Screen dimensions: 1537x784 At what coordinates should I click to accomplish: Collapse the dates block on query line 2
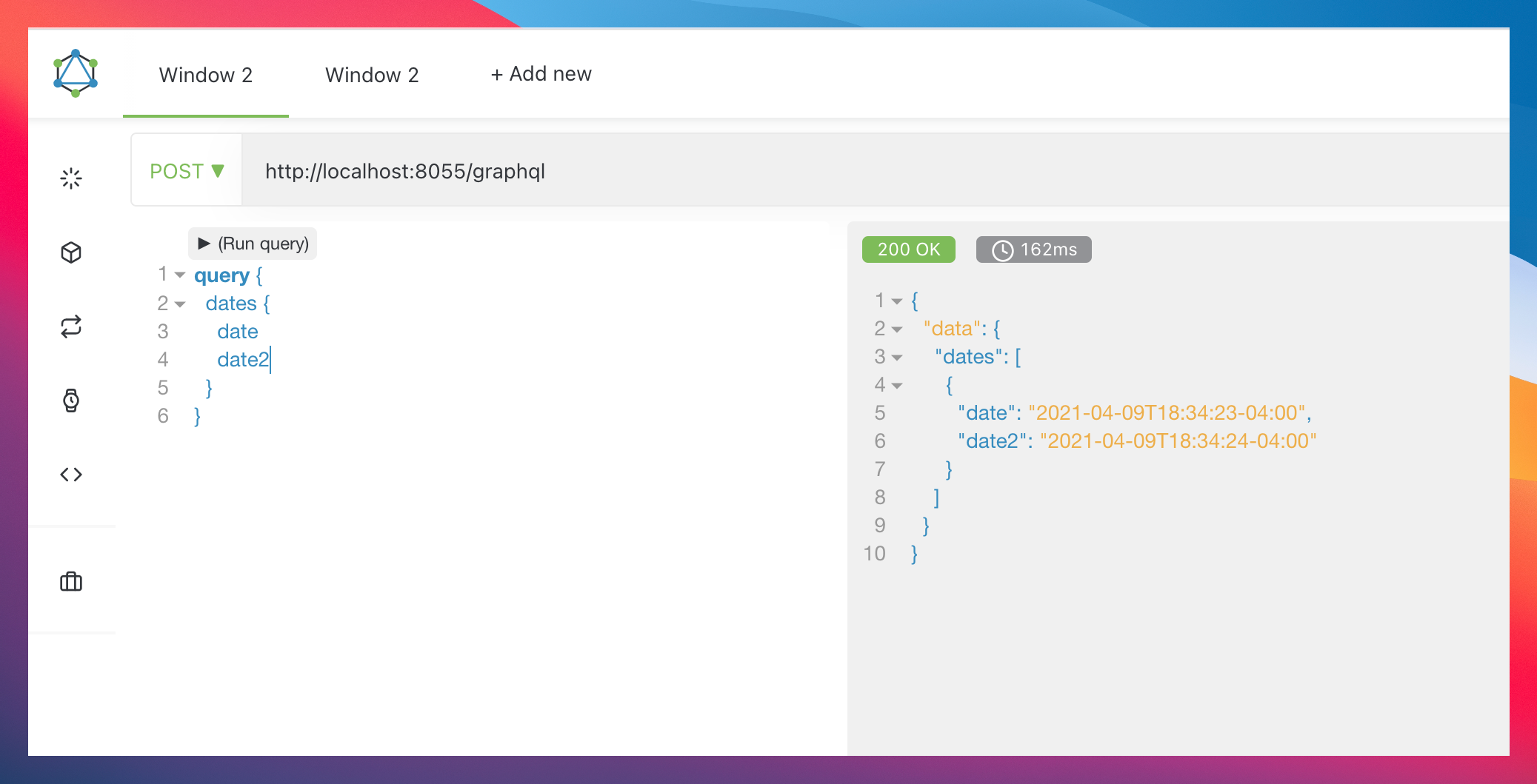180,304
